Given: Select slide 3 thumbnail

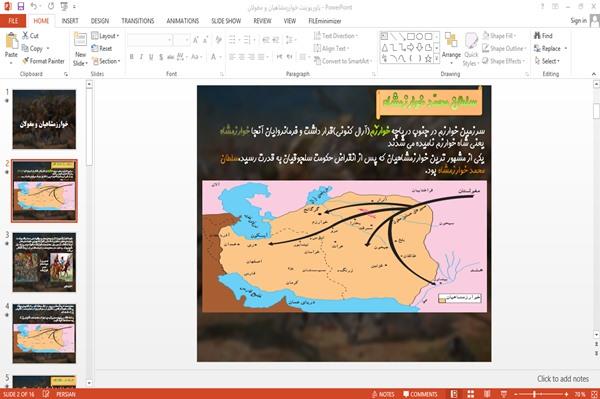Looking at the screenshot, I should [x=44, y=262].
